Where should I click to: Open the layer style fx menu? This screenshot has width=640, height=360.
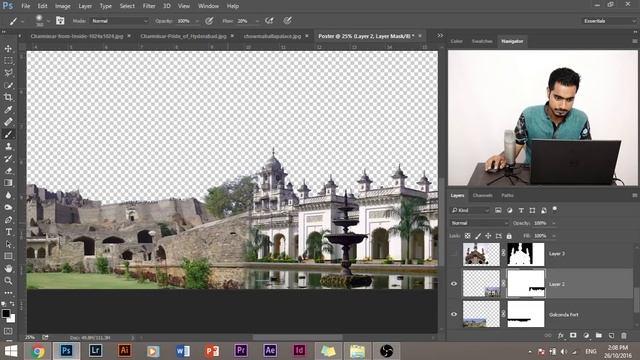pos(561,336)
